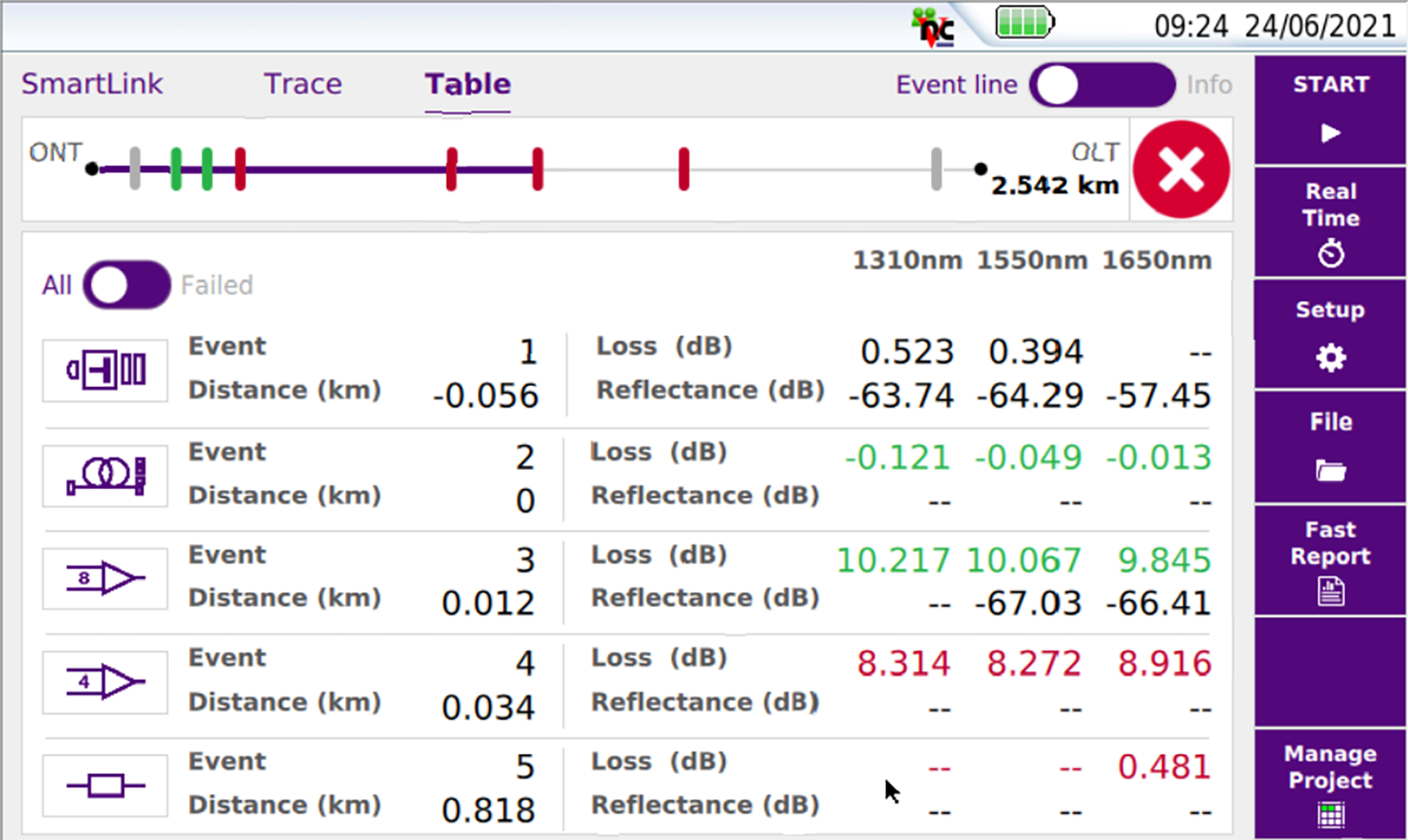Select the event 2 launch cable icon

(105, 476)
